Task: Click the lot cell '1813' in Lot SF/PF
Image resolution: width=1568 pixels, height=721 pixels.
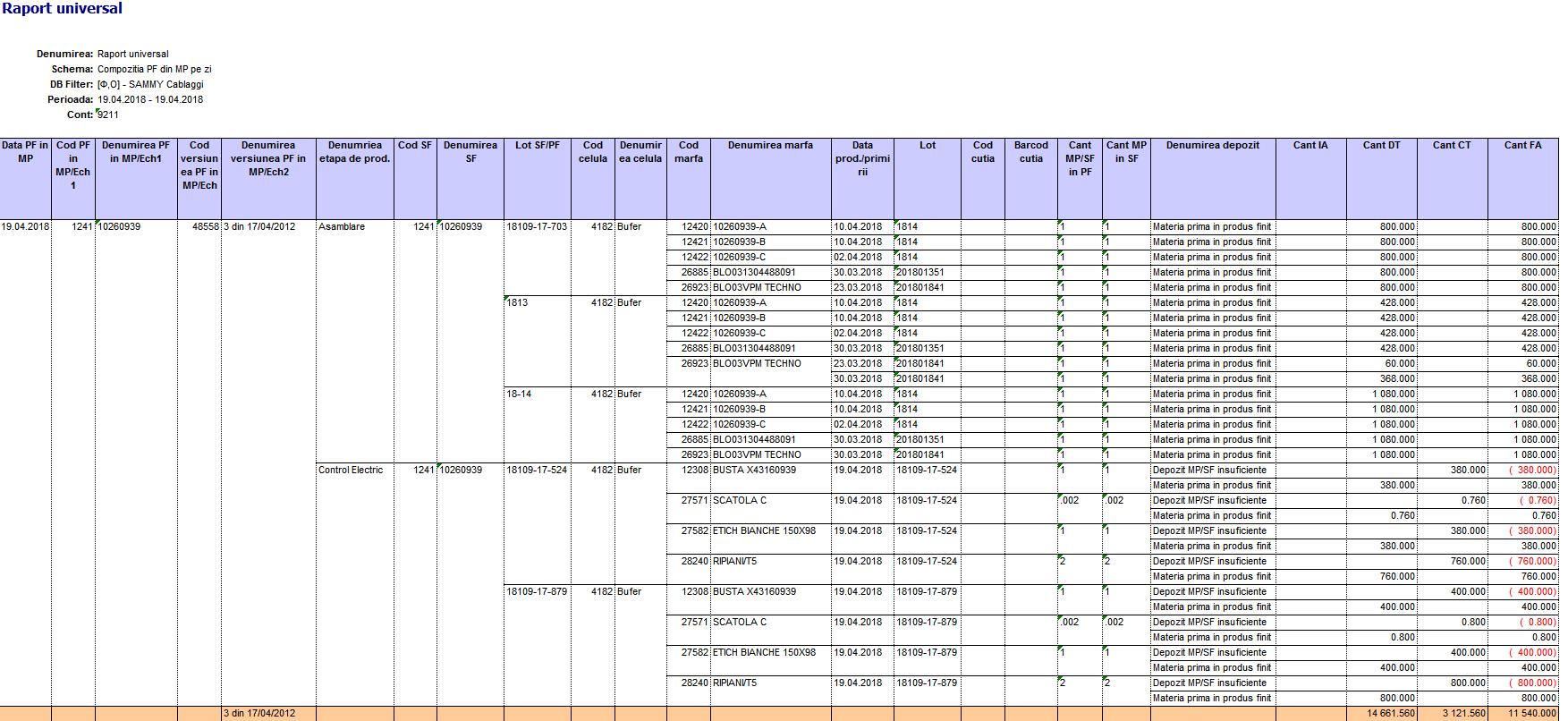Action: (518, 302)
